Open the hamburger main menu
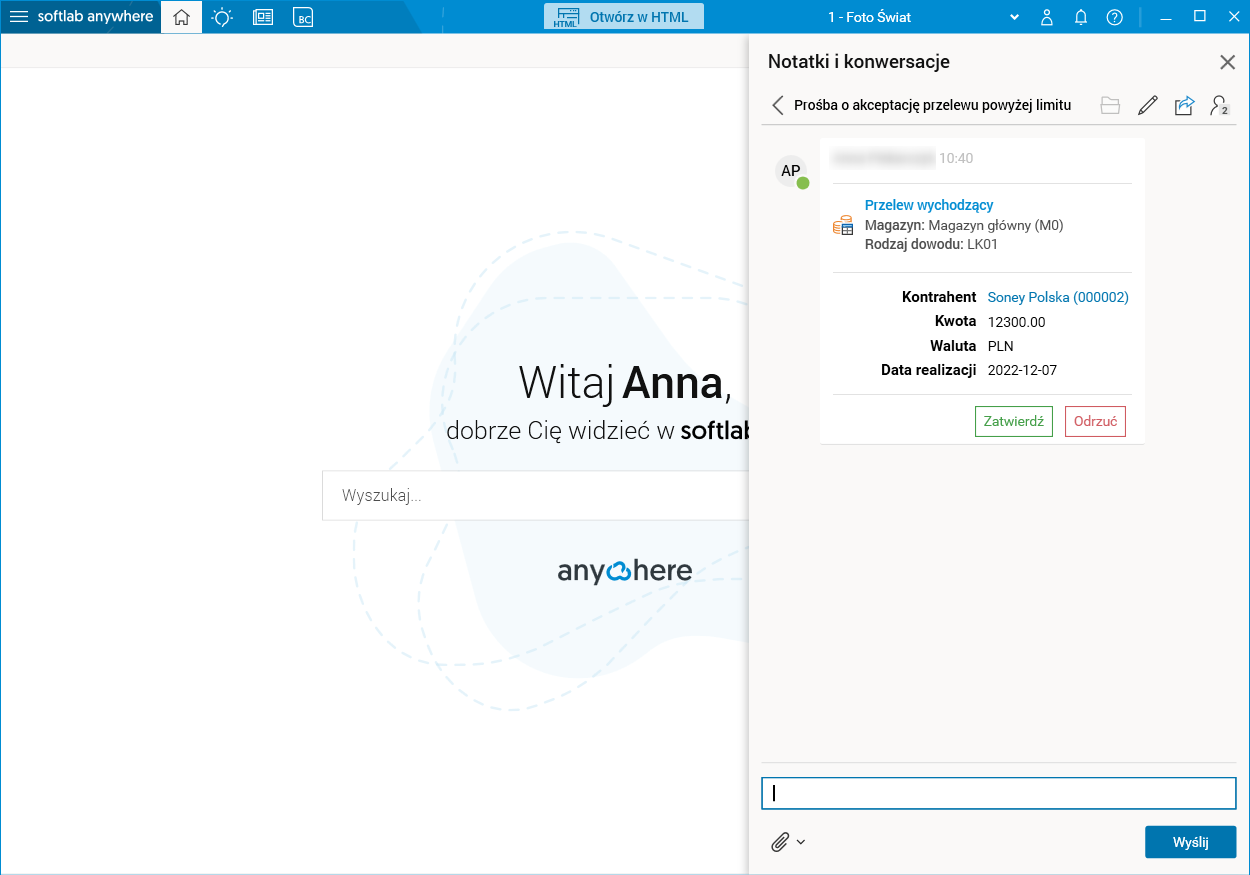Viewport: 1250px width, 875px height. 18,17
